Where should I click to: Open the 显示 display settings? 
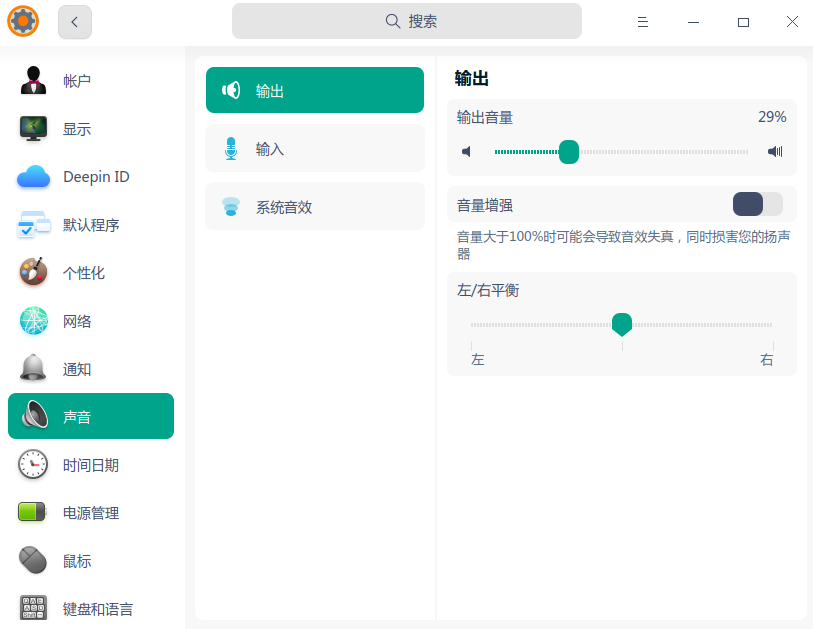coord(91,129)
